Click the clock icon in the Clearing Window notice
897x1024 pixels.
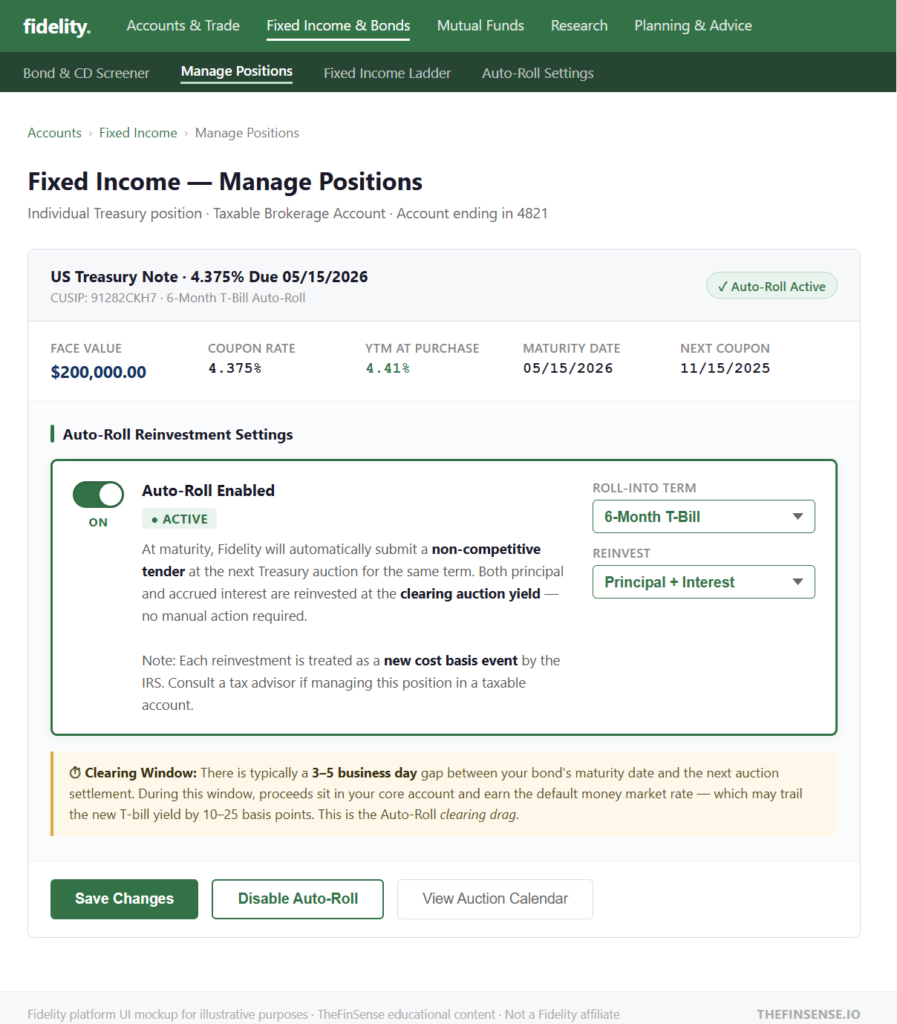74,773
